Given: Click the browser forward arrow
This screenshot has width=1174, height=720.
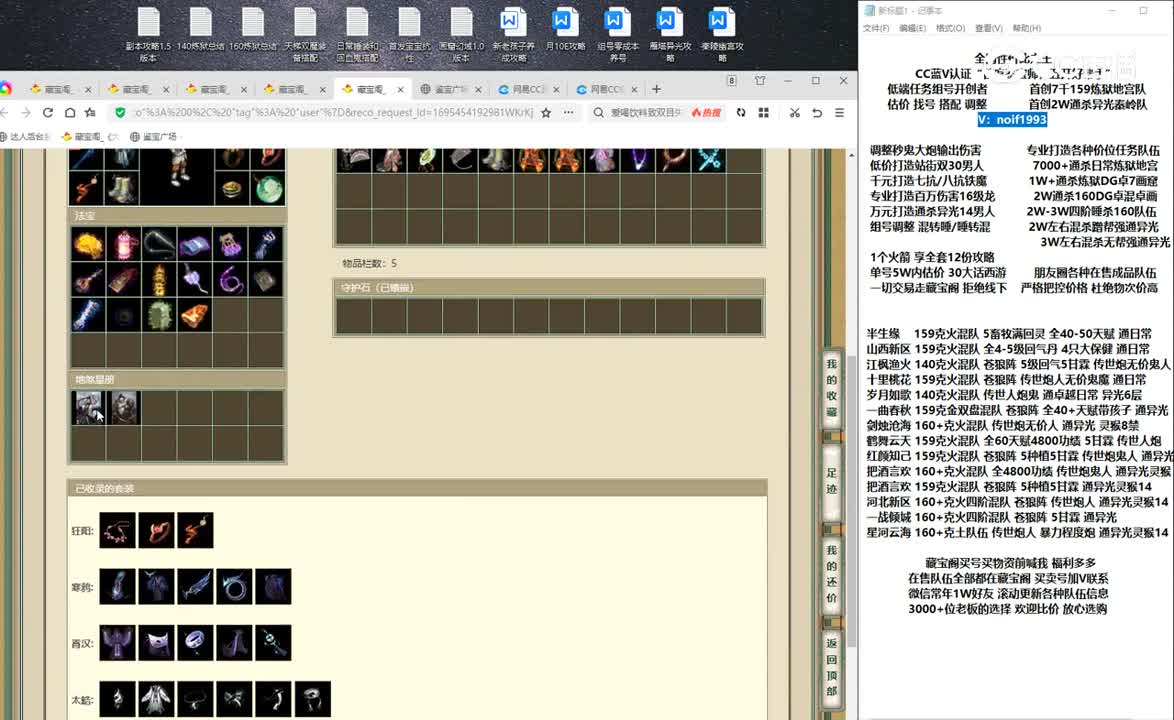Looking at the screenshot, I should click(x=26, y=112).
